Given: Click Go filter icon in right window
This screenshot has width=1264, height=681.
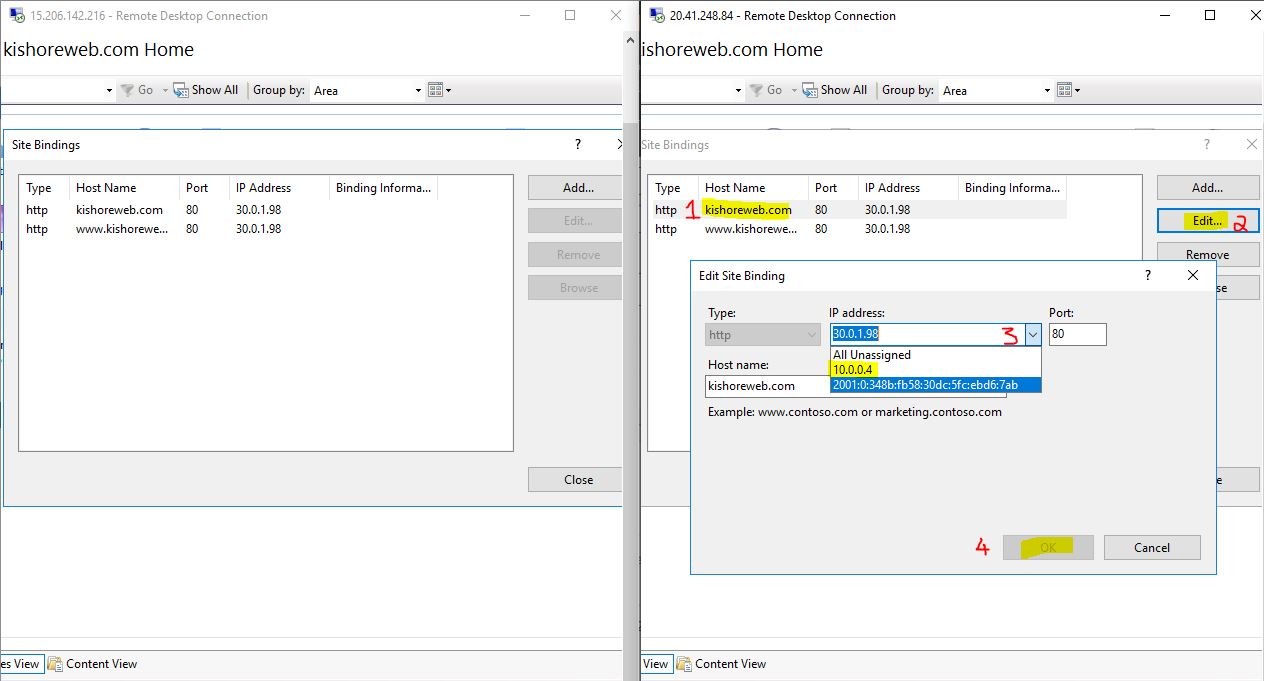Looking at the screenshot, I should 757,90.
